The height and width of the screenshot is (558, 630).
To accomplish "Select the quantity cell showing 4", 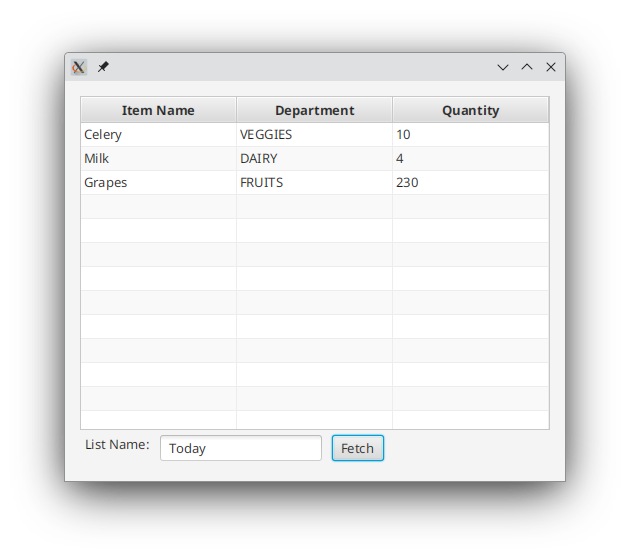I will click(470, 159).
